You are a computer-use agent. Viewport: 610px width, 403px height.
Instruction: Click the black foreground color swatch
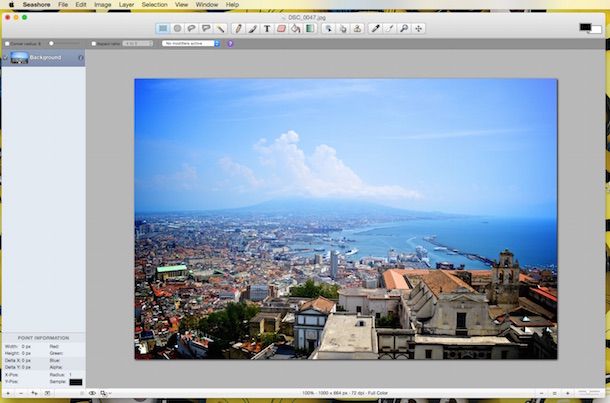point(585,27)
